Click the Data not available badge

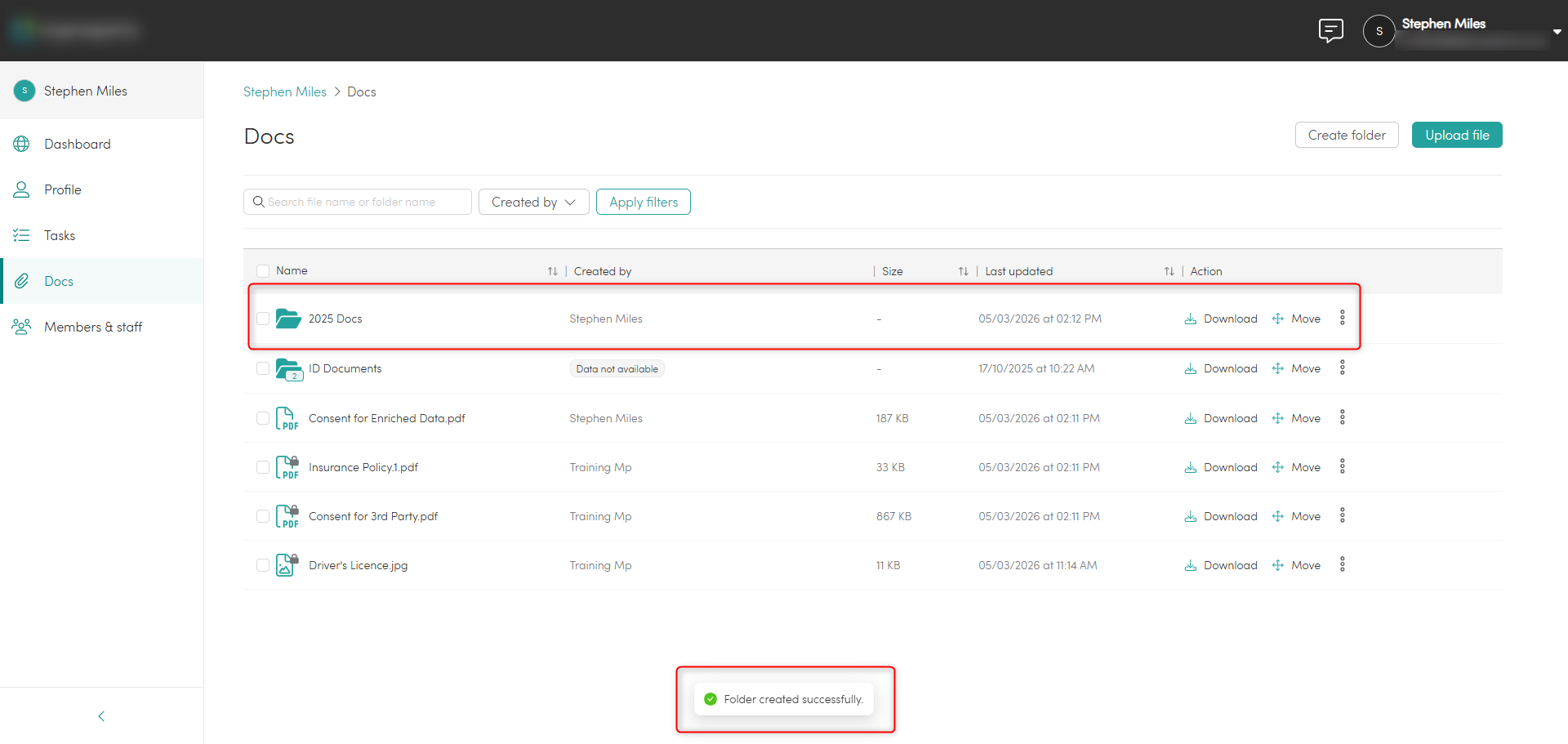coord(617,369)
